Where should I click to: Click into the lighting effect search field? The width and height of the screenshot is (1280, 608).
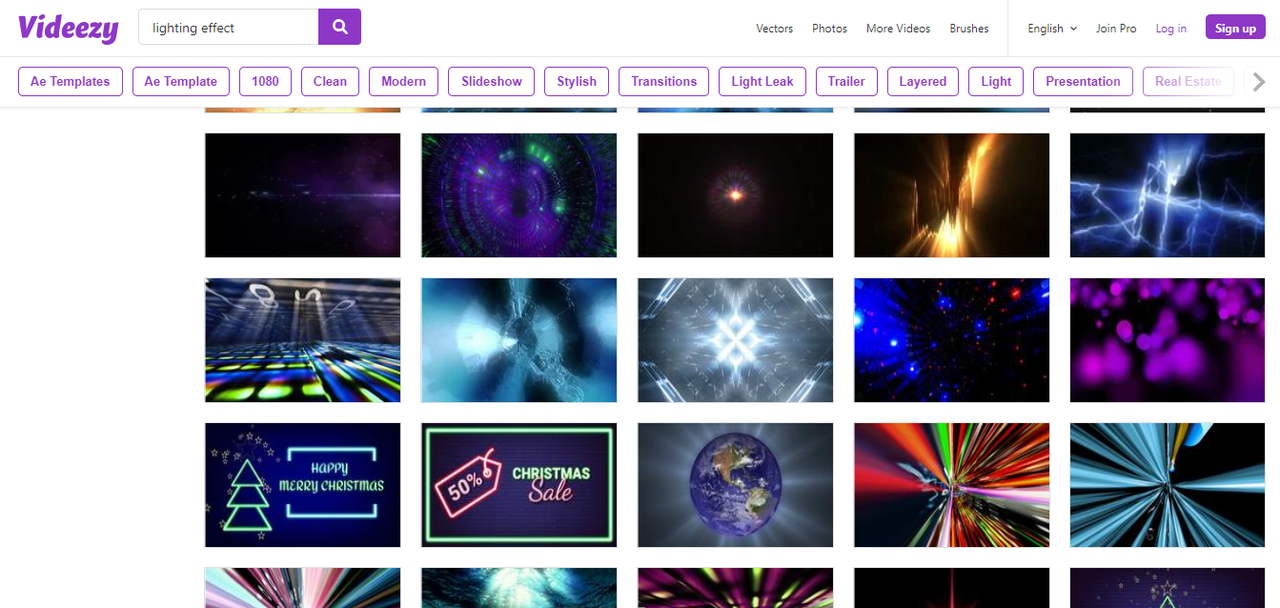(x=229, y=27)
